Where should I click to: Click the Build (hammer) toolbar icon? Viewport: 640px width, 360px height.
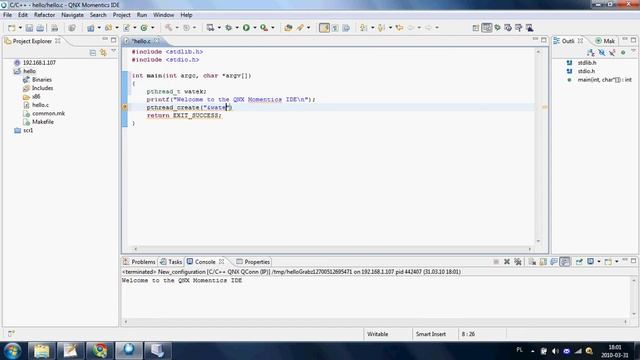[169, 28]
